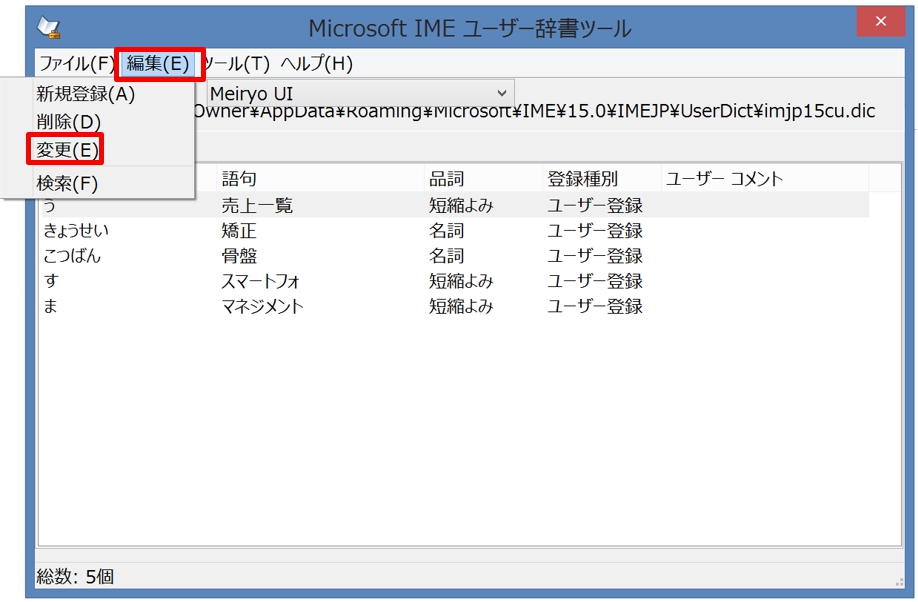Click 短縮よみ in the マネジメント row
This screenshot has height=602, width=918.
(461, 306)
